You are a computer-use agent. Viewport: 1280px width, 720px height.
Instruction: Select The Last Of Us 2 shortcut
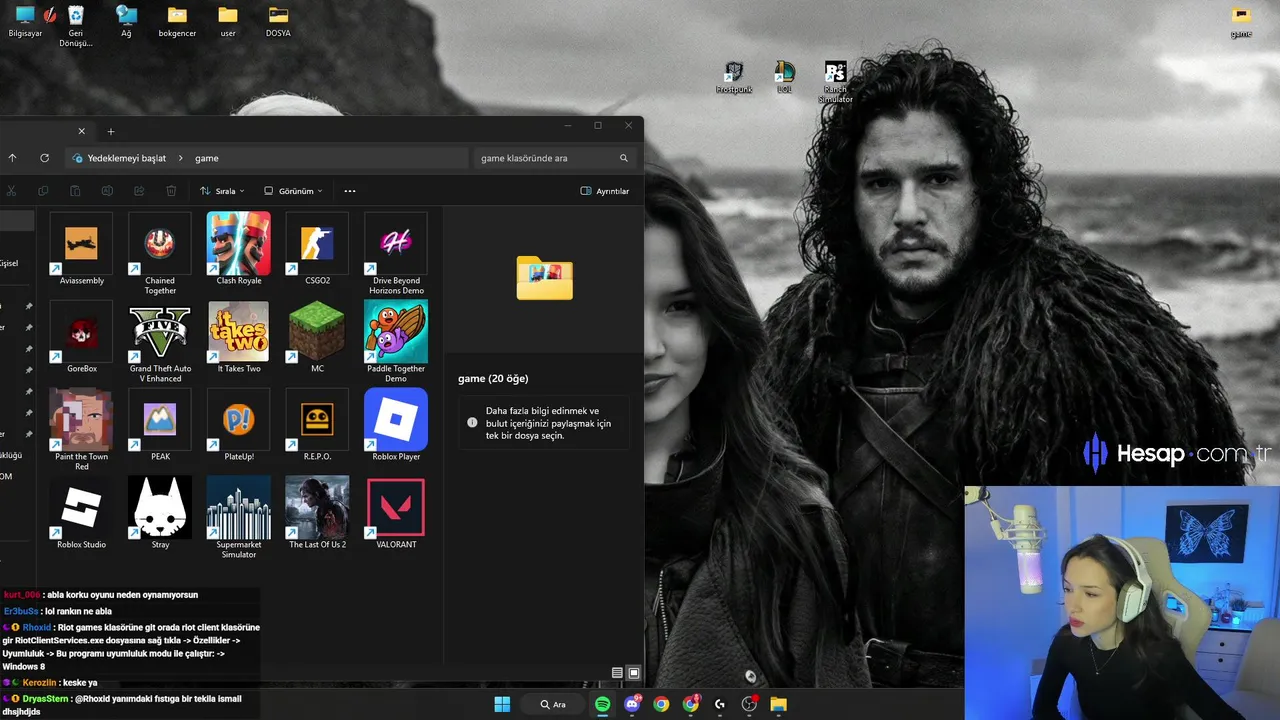pos(317,513)
